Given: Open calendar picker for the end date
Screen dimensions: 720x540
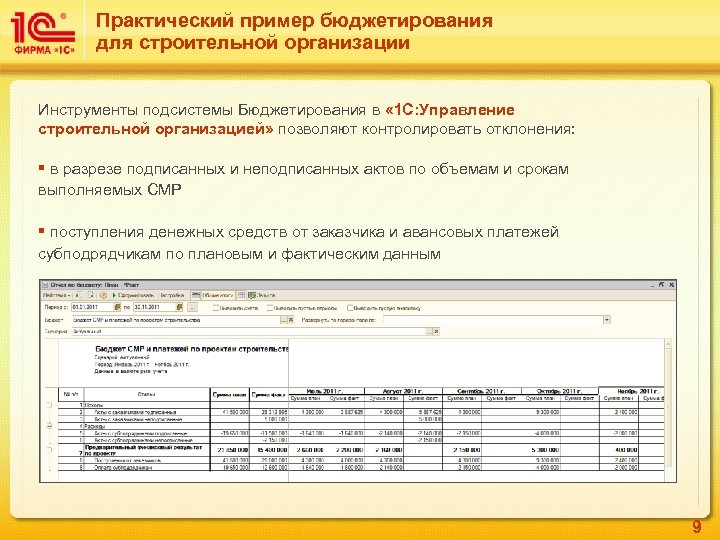Looking at the screenshot, I should tap(180, 307).
